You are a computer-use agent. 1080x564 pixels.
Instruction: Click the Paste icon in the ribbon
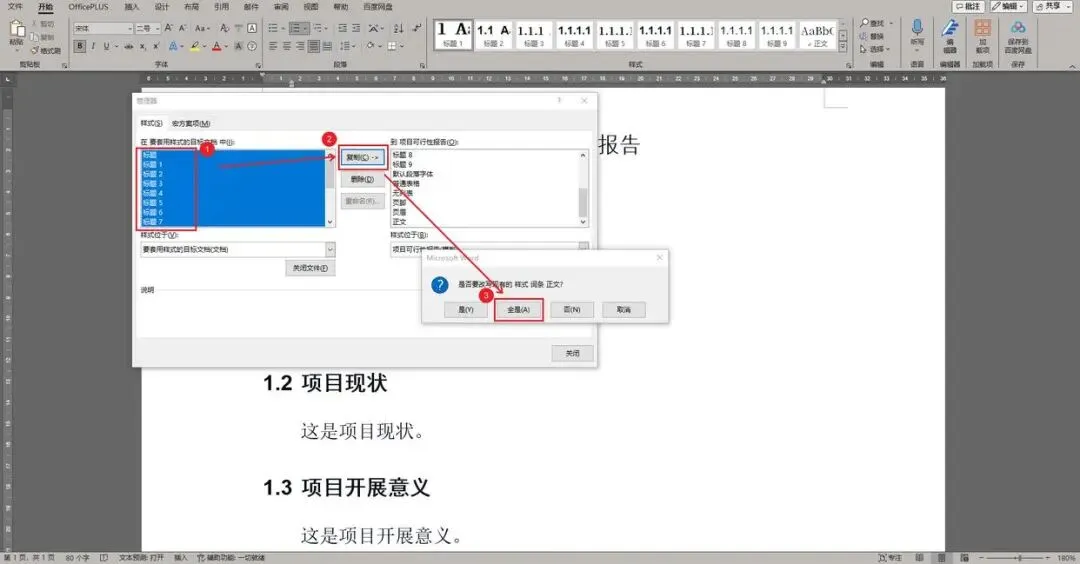pyautogui.click(x=17, y=28)
